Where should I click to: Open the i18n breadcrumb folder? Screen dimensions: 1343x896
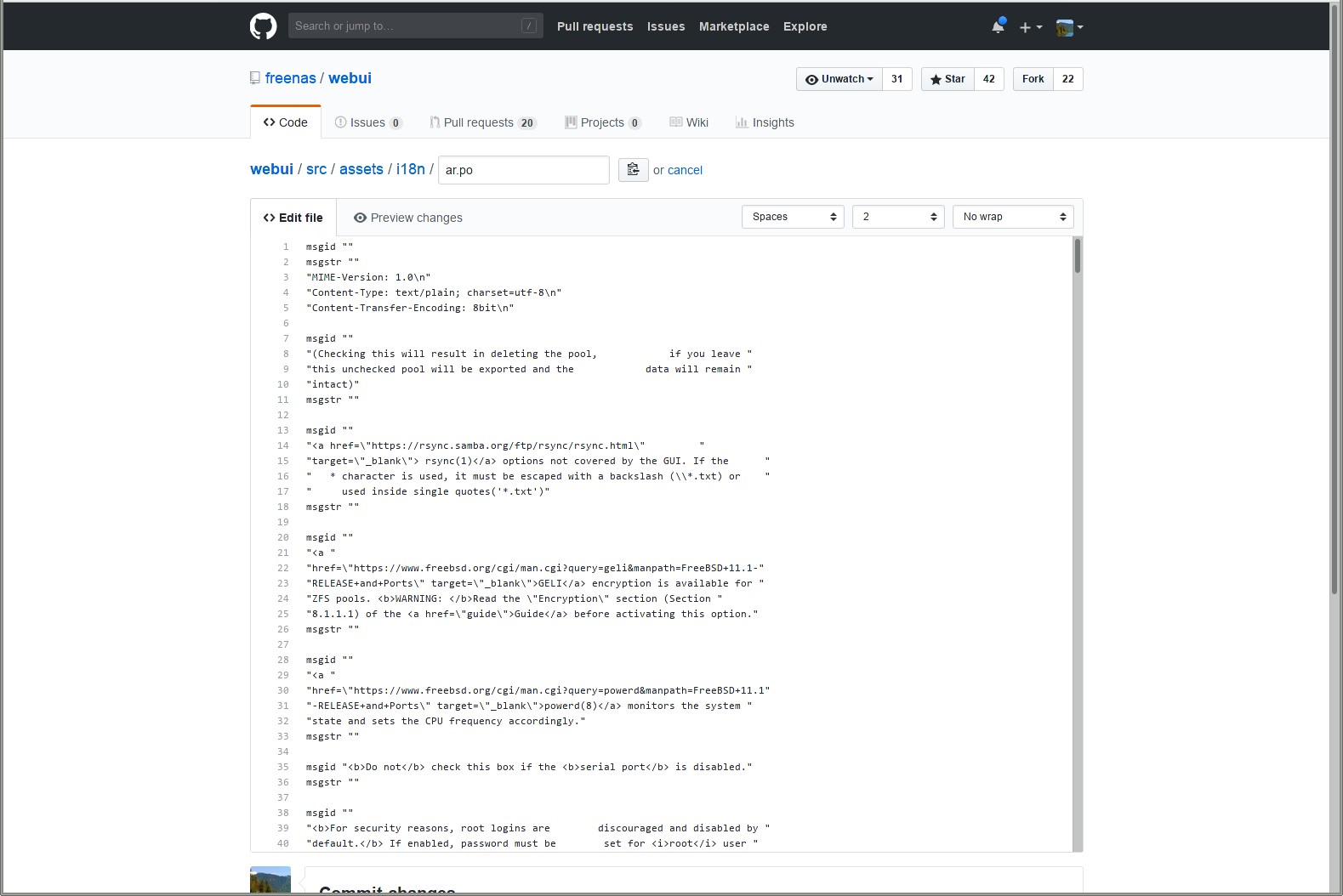point(411,169)
